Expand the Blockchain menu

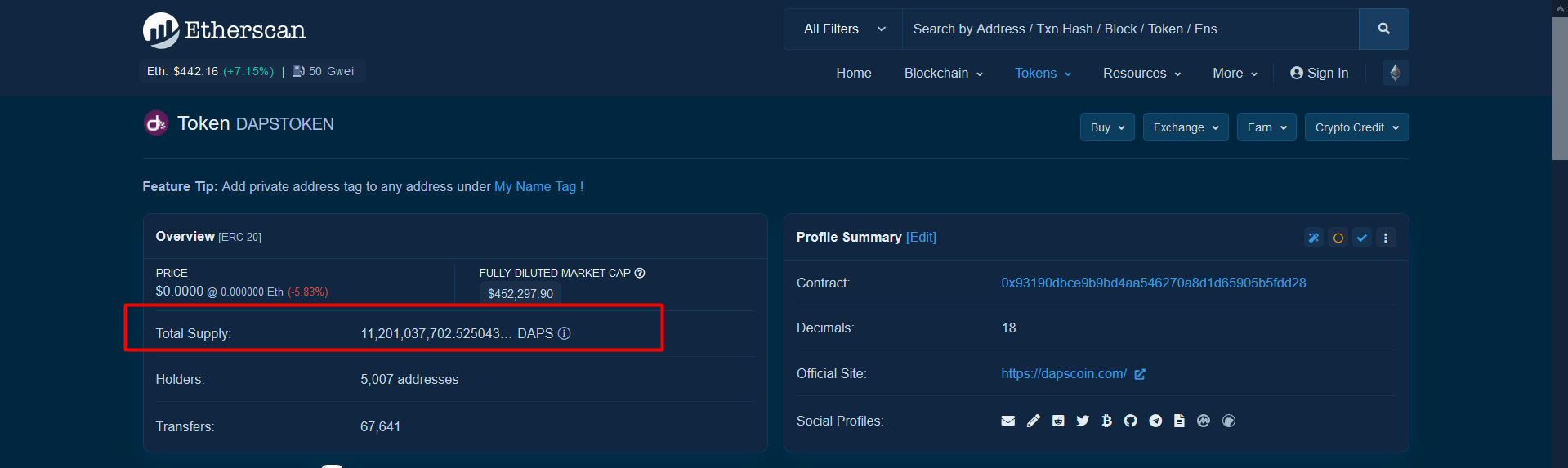pos(943,73)
